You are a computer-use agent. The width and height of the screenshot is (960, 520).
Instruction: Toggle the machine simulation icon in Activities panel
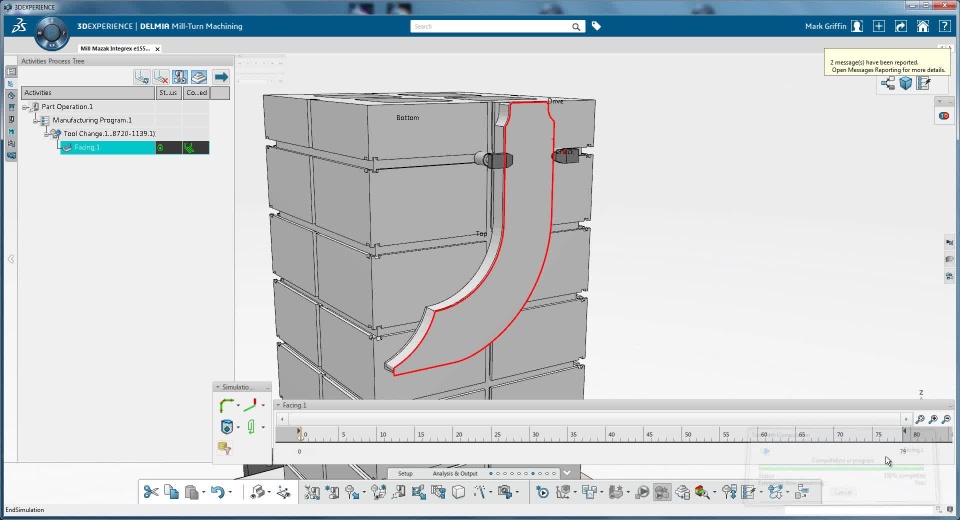(179, 77)
